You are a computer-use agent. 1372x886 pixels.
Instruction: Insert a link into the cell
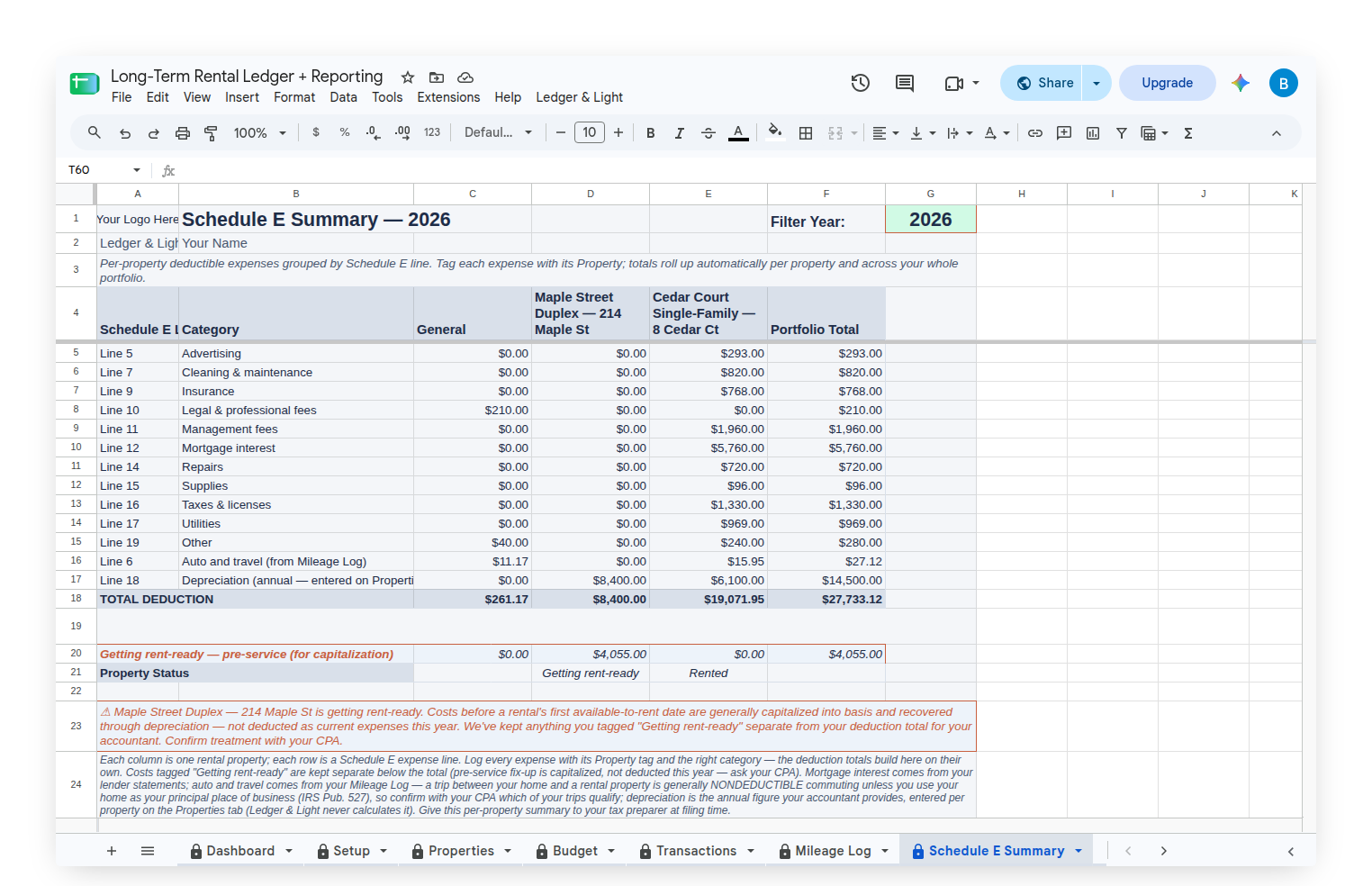point(1035,133)
